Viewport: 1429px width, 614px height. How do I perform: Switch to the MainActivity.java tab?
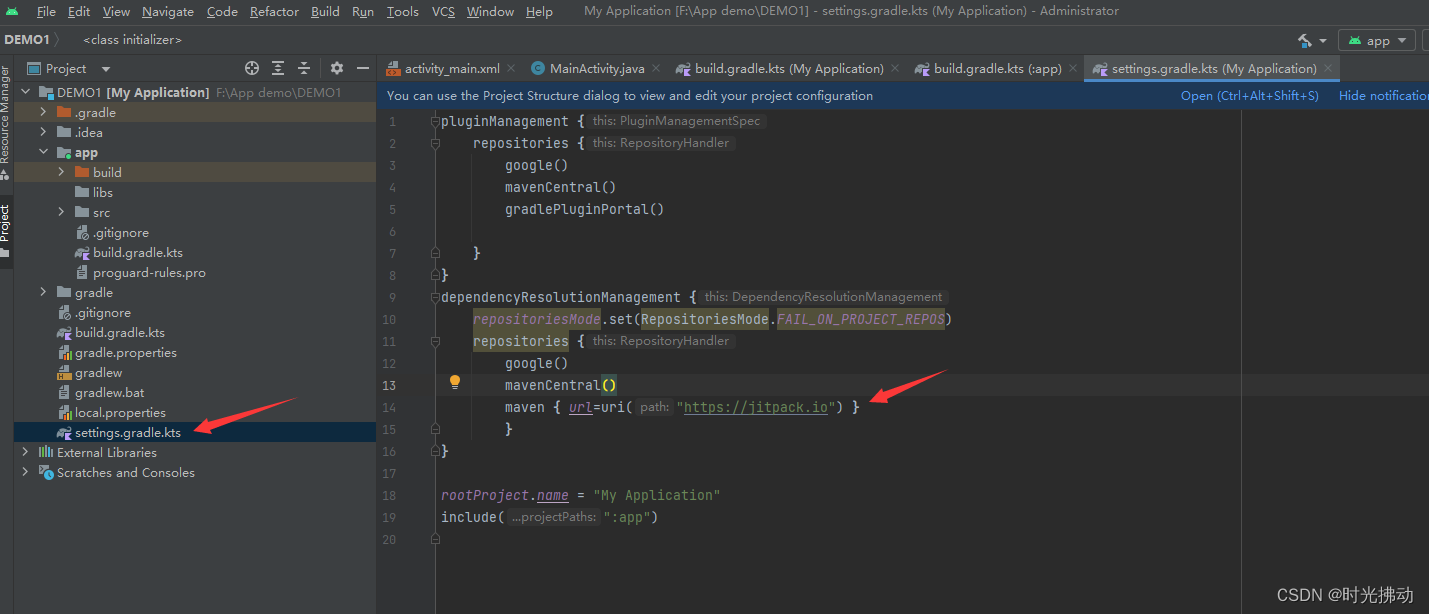[597, 68]
